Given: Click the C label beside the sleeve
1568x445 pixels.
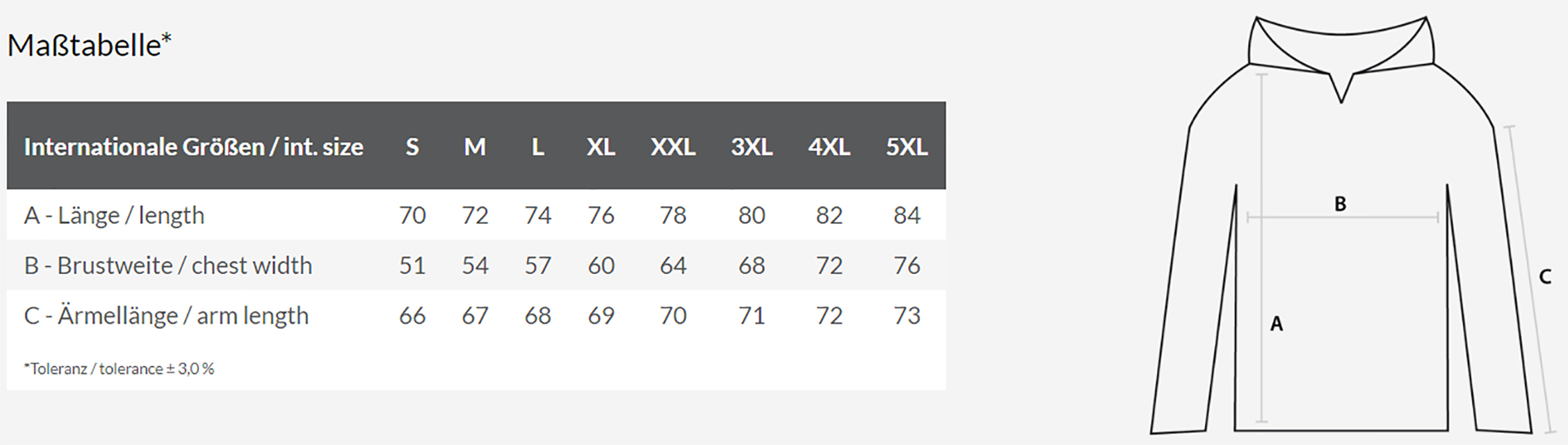Looking at the screenshot, I should [x=1545, y=276].
